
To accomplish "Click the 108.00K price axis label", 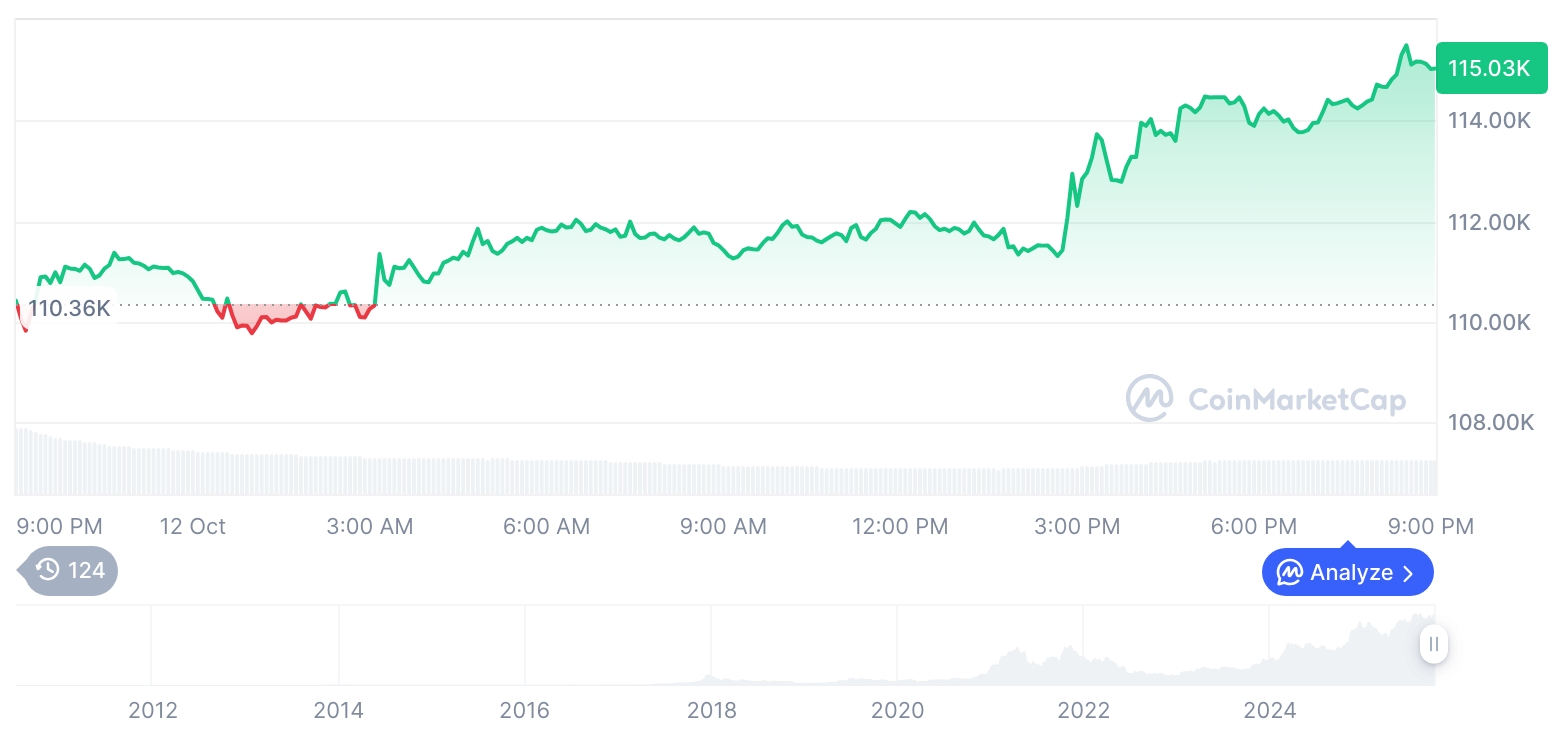I will [1490, 423].
